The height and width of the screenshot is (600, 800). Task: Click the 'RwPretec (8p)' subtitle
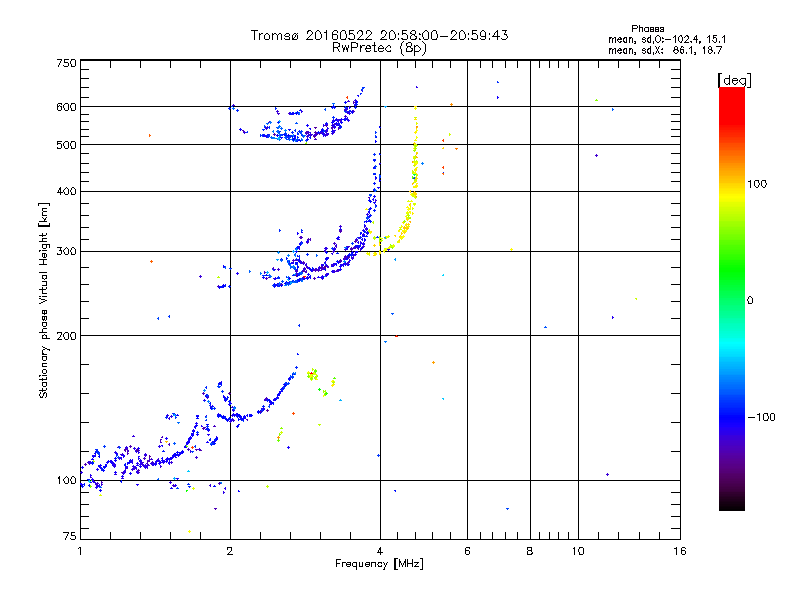[379, 48]
